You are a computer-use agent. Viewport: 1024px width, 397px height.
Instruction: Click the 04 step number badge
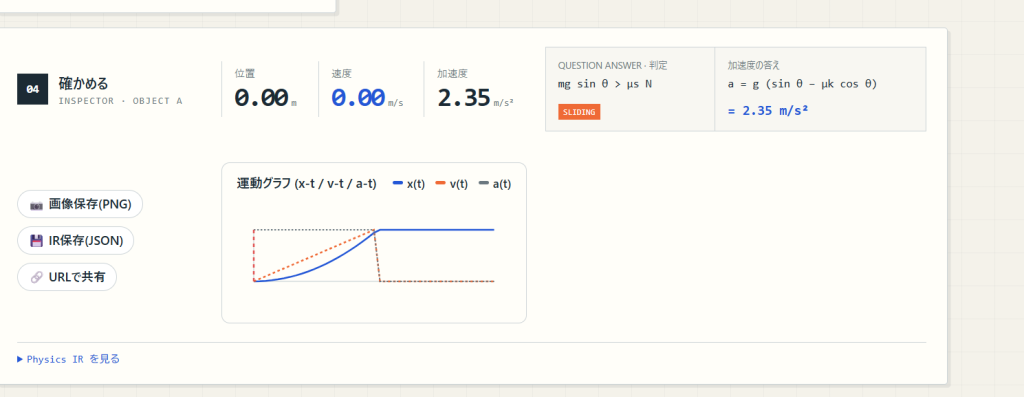pos(33,89)
